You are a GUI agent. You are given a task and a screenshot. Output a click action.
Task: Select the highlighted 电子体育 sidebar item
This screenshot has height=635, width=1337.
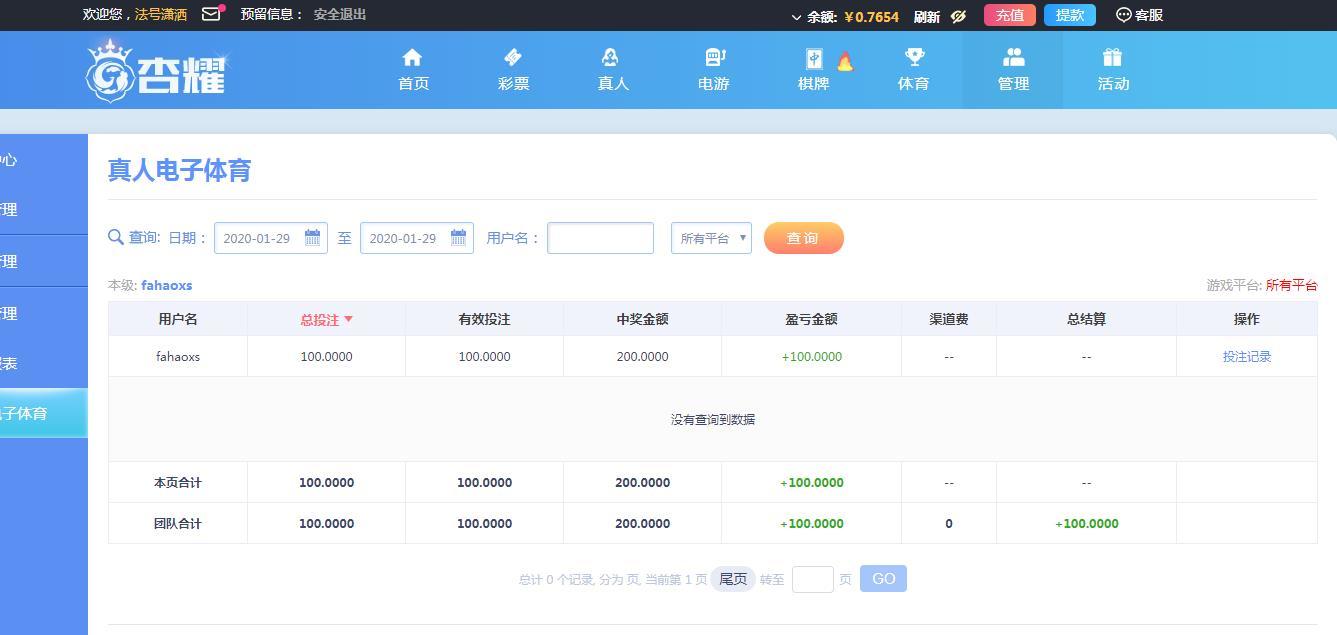44,413
